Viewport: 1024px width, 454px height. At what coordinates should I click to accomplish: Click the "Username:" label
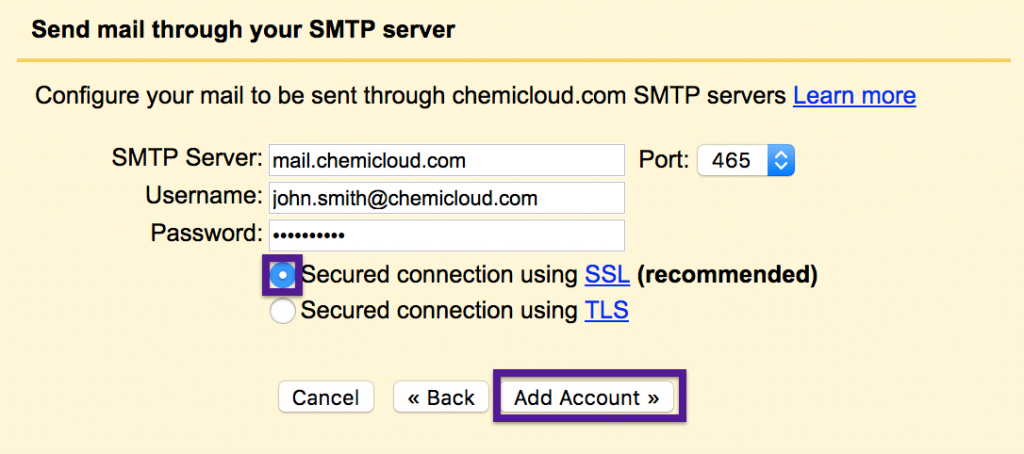(203, 196)
